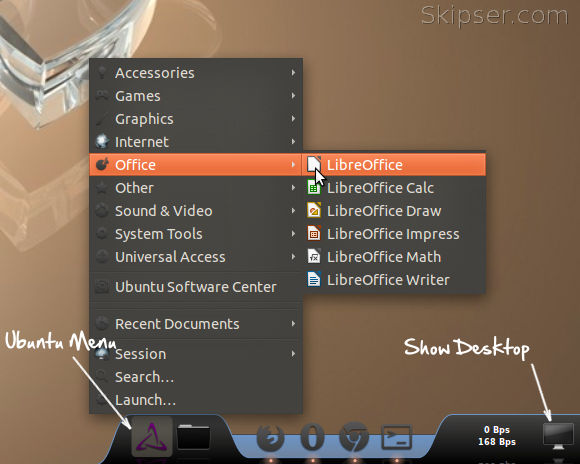Open the Terminal dock icon
580x464 pixels.
pos(396,437)
